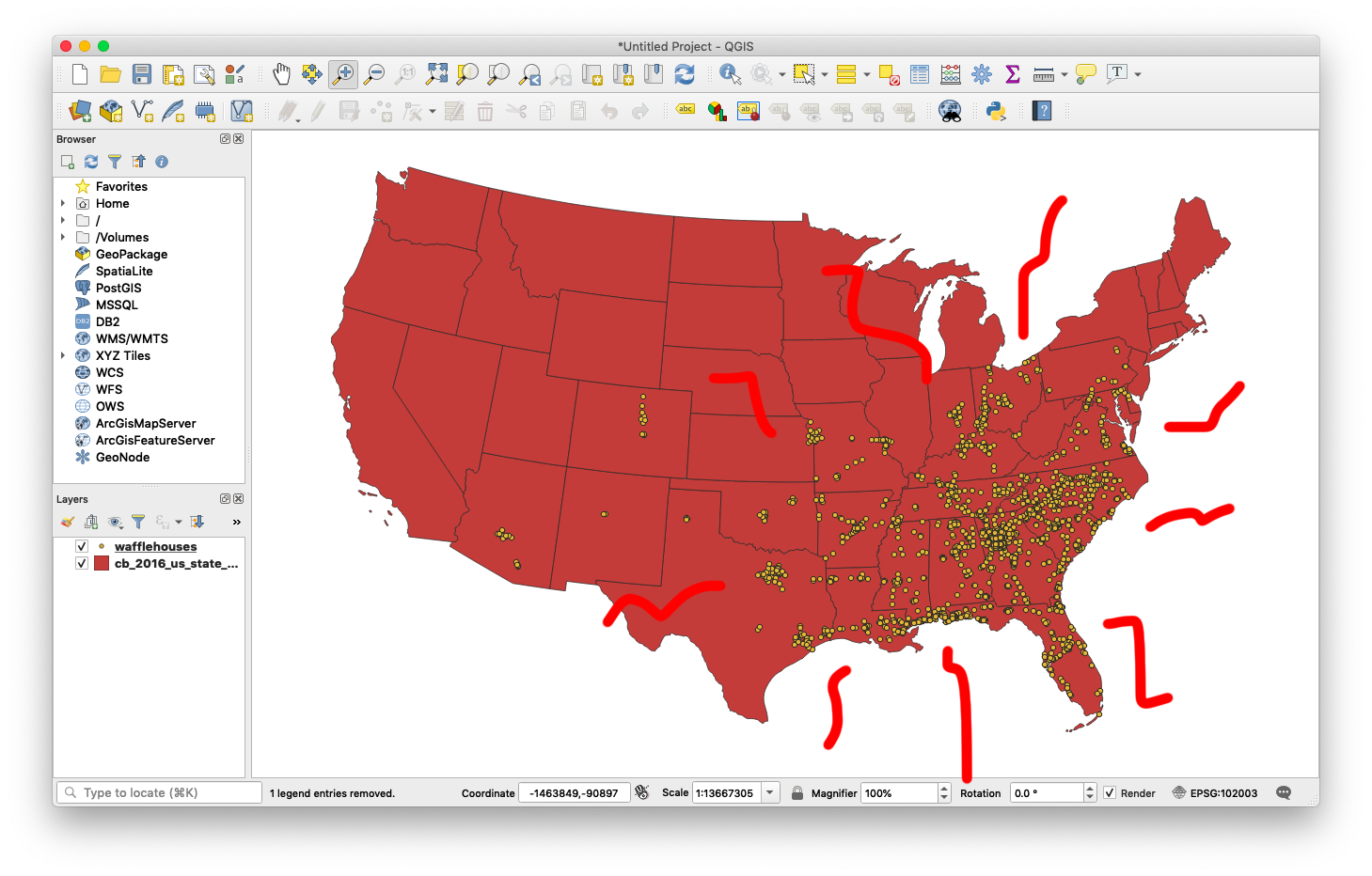
Task: Open the Style Manager icon
Action: (x=235, y=74)
